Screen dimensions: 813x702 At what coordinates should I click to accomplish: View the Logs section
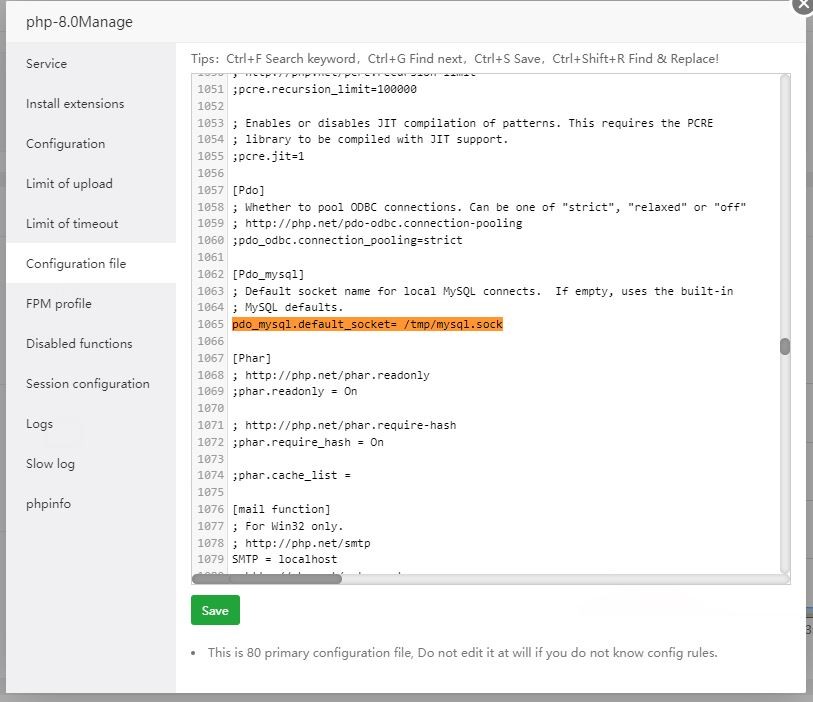click(39, 424)
